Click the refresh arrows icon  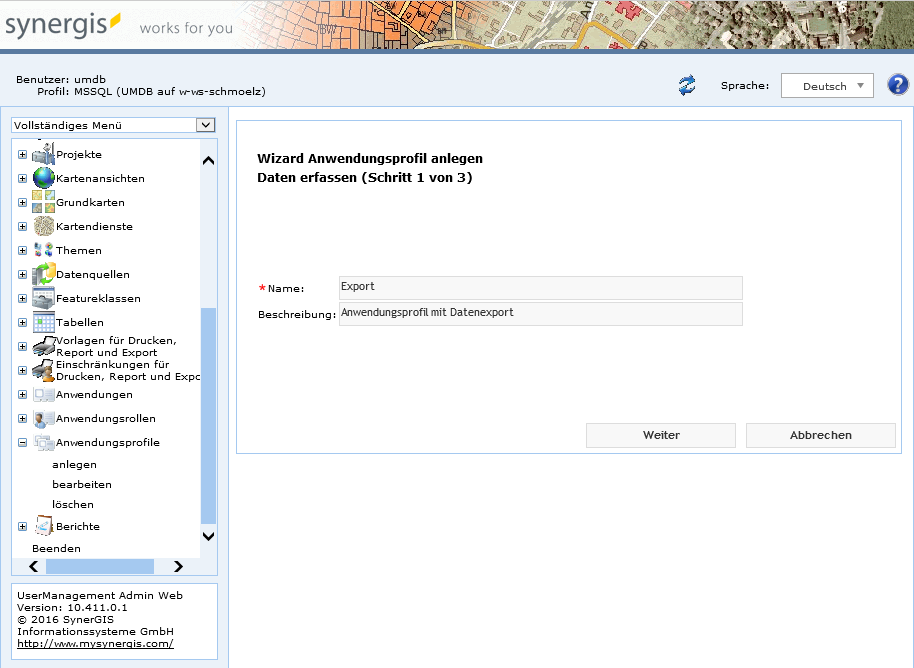coord(686,86)
